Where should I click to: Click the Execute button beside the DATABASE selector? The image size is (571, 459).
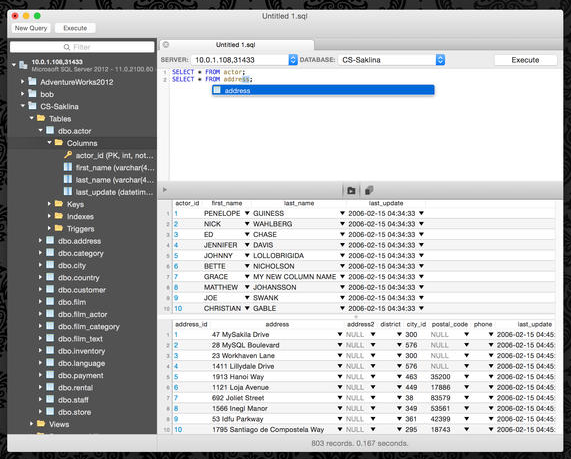(x=525, y=60)
